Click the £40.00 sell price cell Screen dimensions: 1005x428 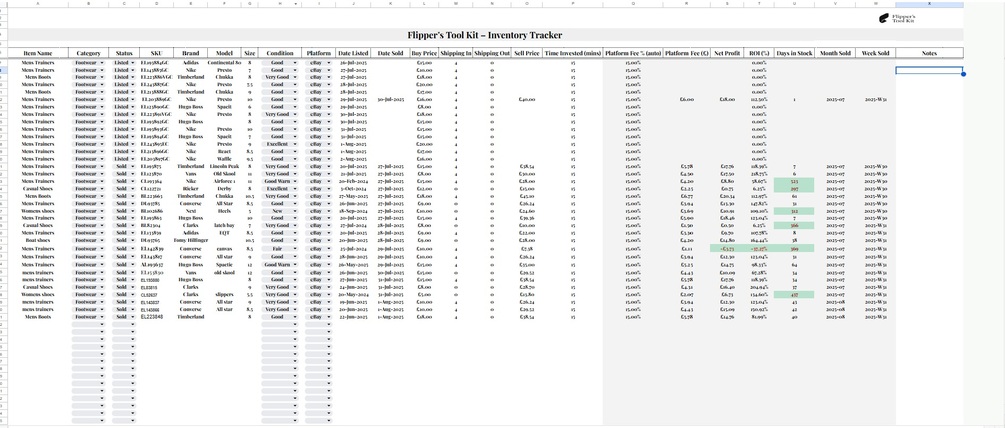pyautogui.click(x=527, y=100)
